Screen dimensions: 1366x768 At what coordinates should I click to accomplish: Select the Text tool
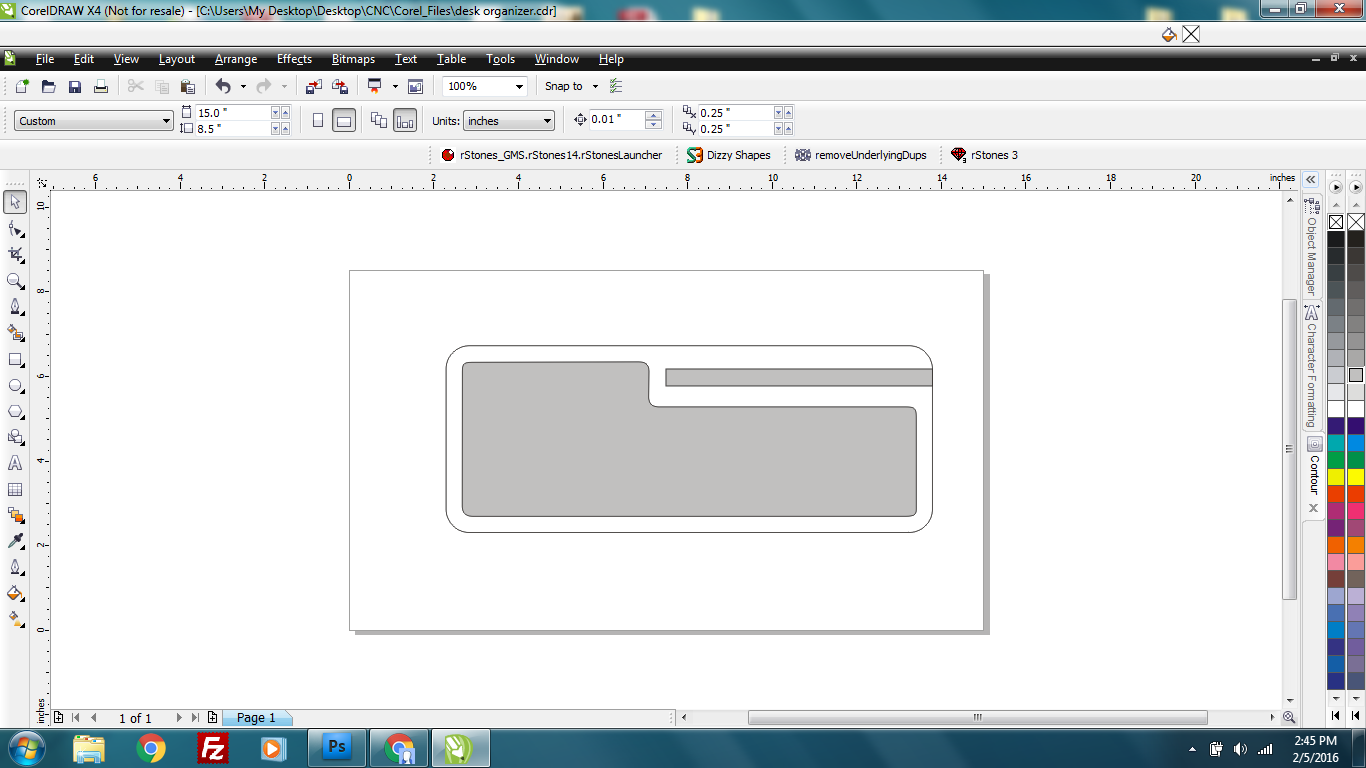tap(15, 463)
